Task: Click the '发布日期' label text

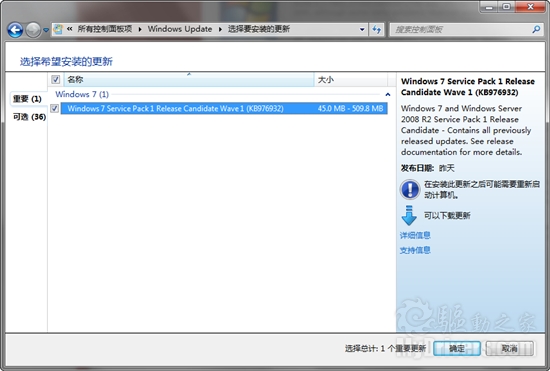Action: pos(417,168)
